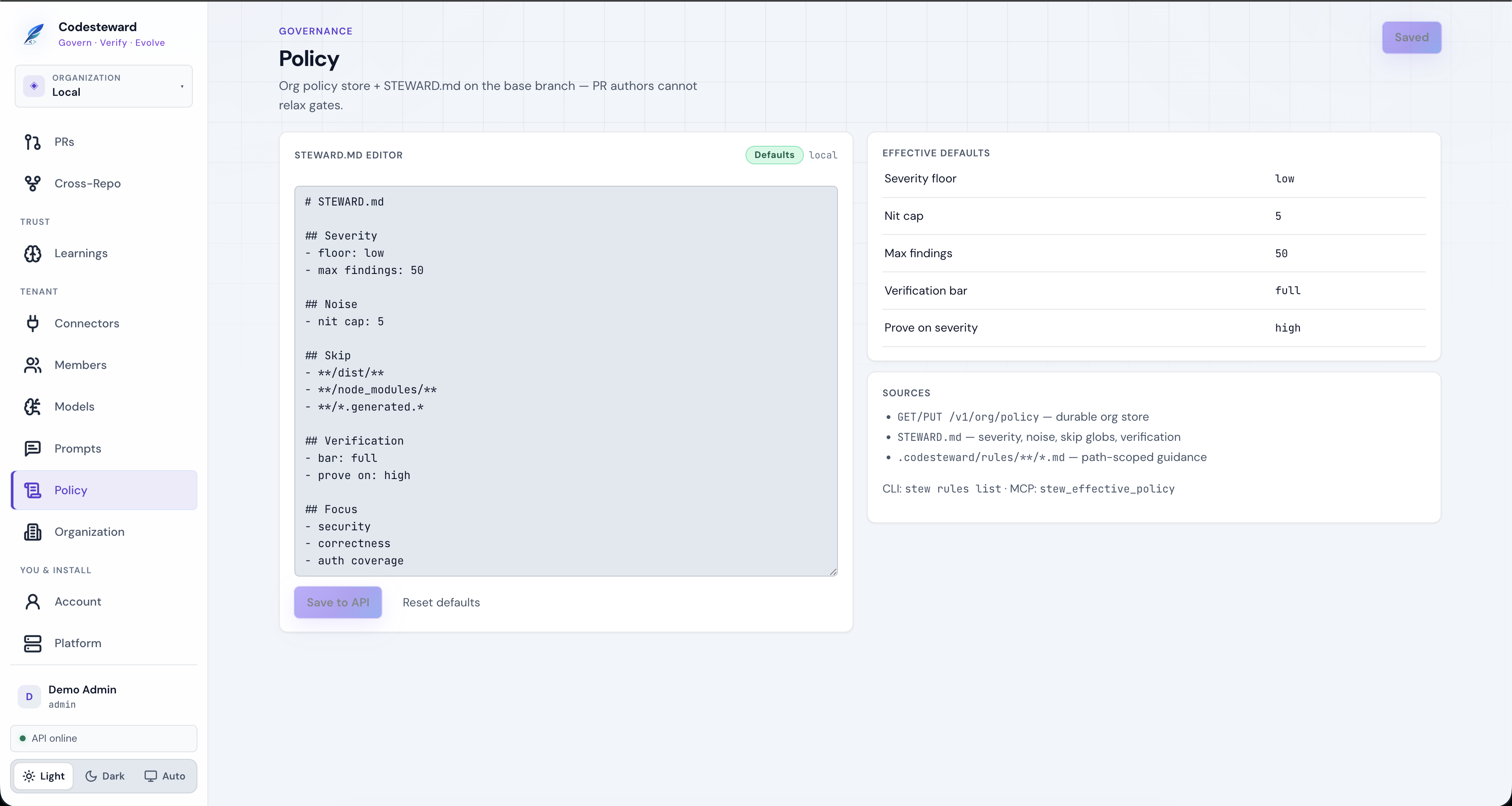Click the Organization building icon
The width and height of the screenshot is (1512, 806).
pyautogui.click(x=33, y=532)
